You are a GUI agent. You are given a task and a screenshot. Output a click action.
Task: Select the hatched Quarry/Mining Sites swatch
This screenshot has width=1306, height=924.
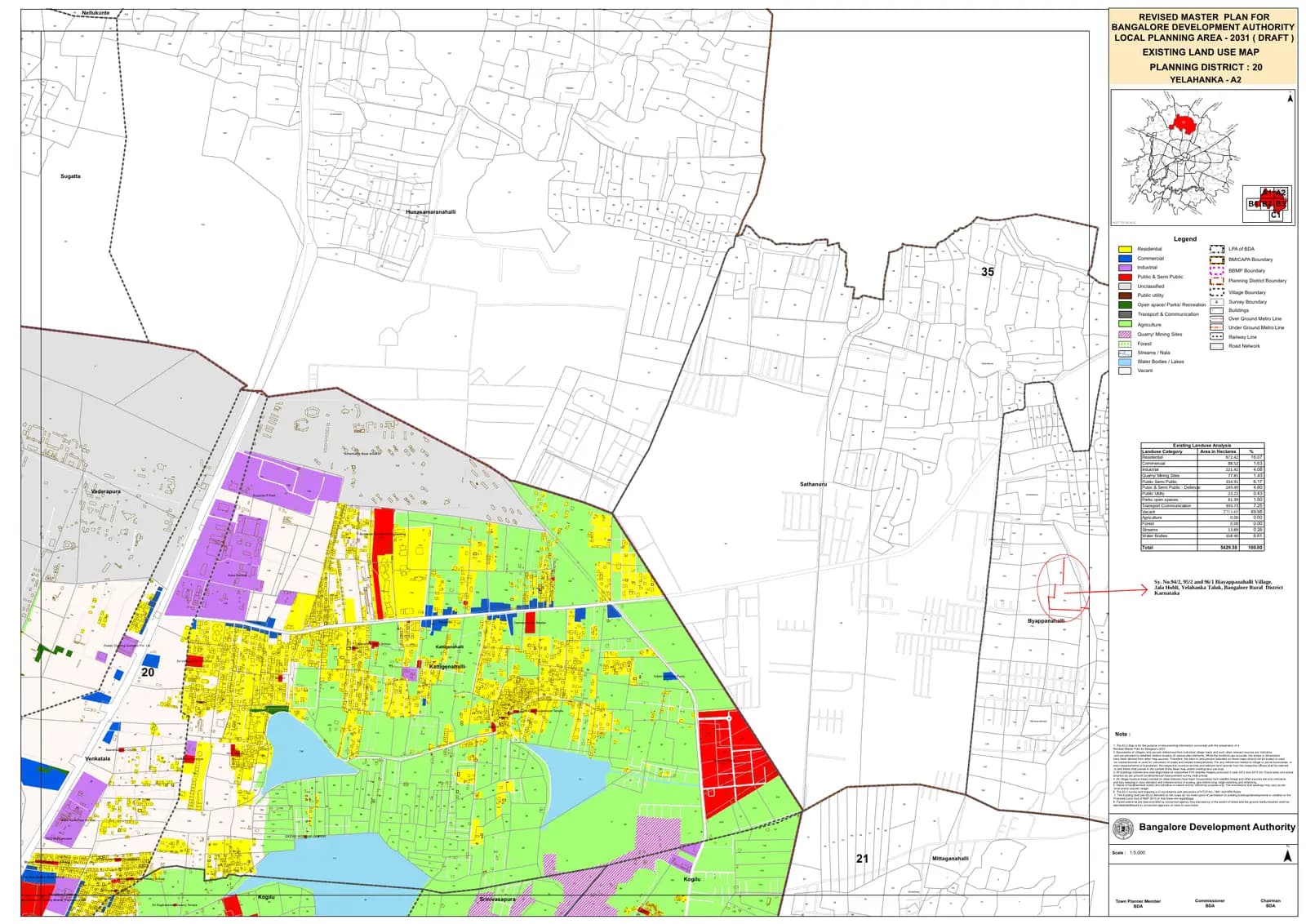pos(1125,334)
